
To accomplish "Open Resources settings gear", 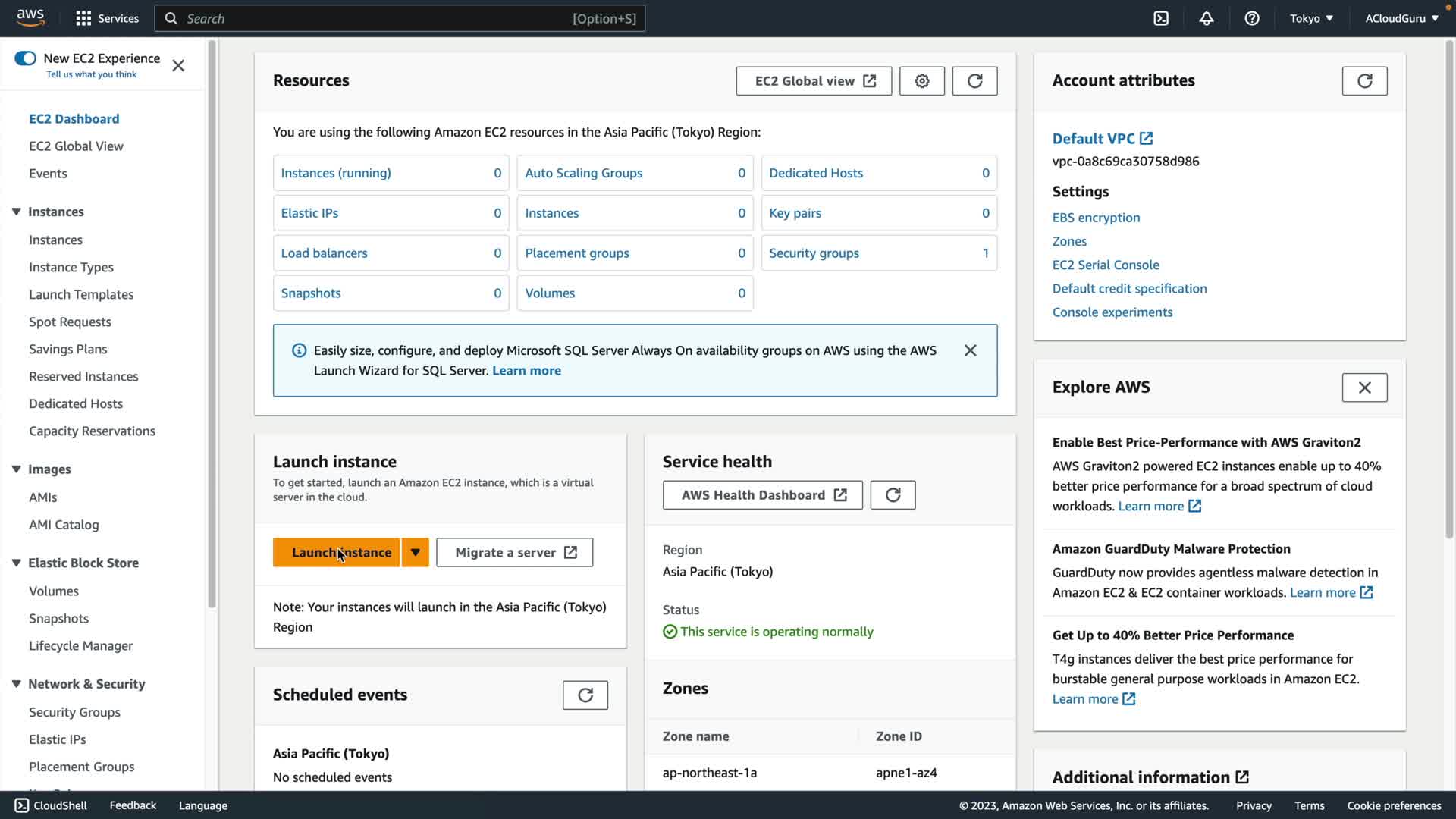I will tap(921, 81).
